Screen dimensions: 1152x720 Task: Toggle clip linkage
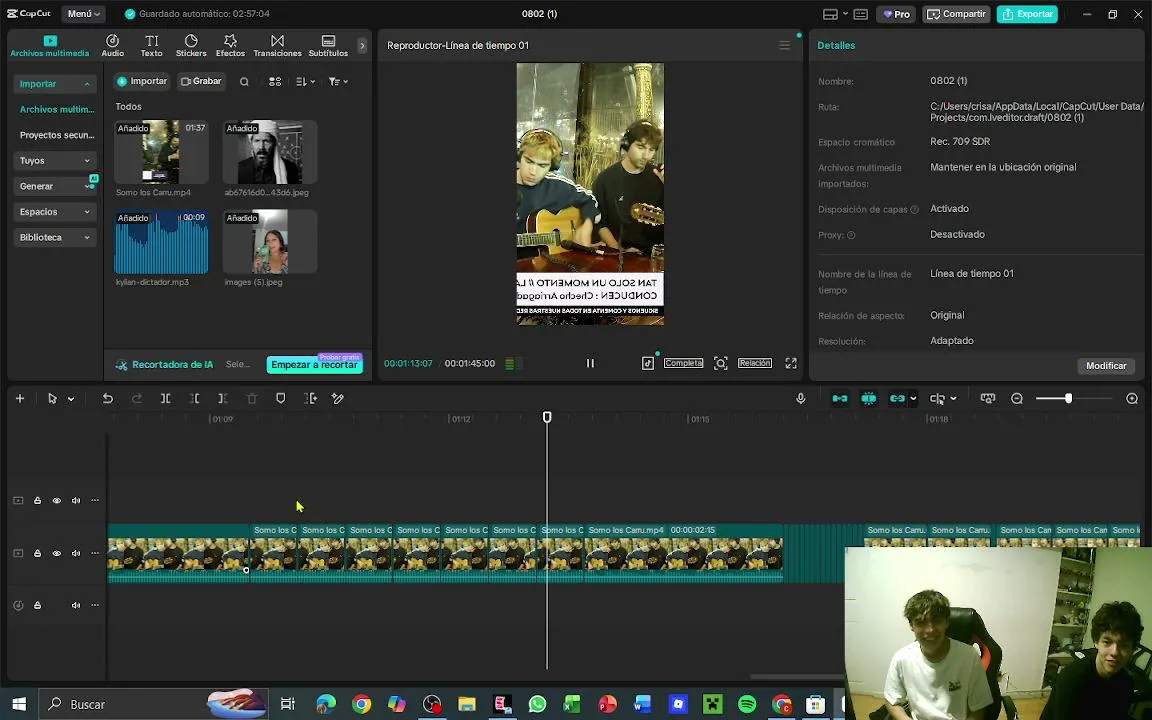point(897,398)
